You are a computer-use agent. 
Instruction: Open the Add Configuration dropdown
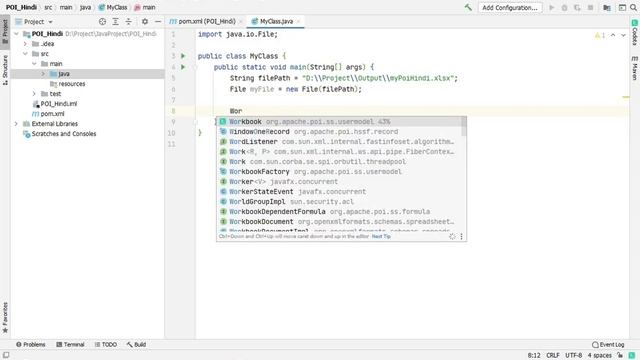pyautogui.click(x=510, y=7)
